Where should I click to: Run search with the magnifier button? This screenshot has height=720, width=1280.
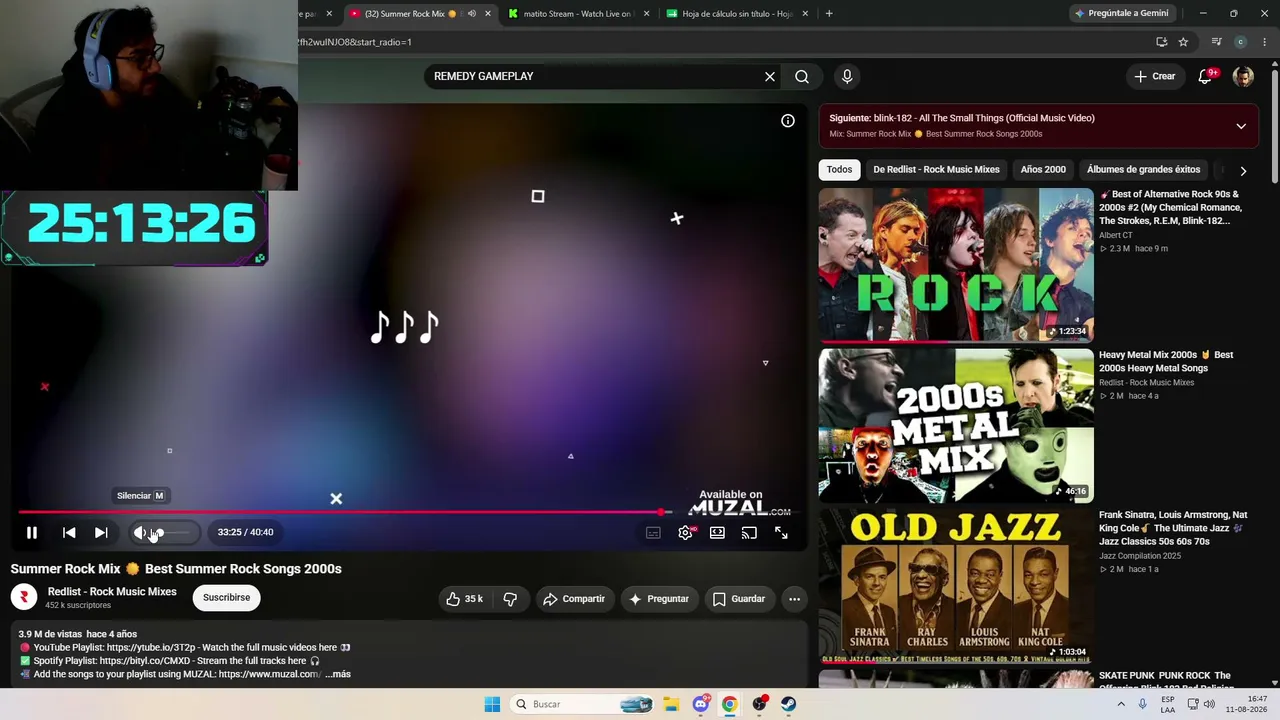click(802, 76)
